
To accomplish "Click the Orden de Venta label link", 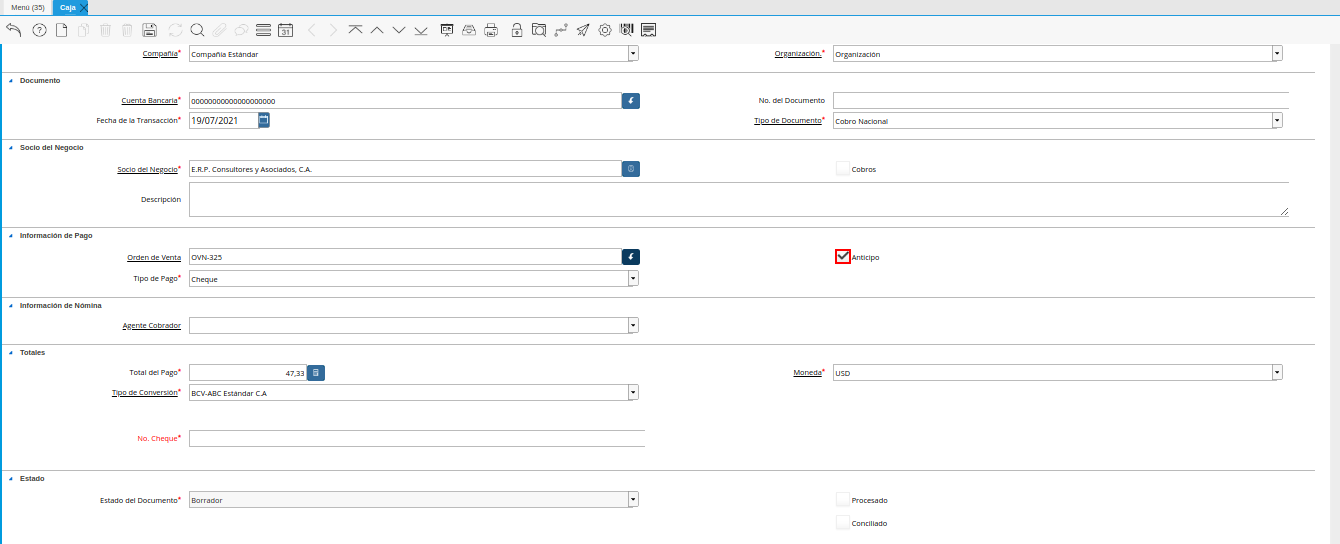I will (x=154, y=257).
